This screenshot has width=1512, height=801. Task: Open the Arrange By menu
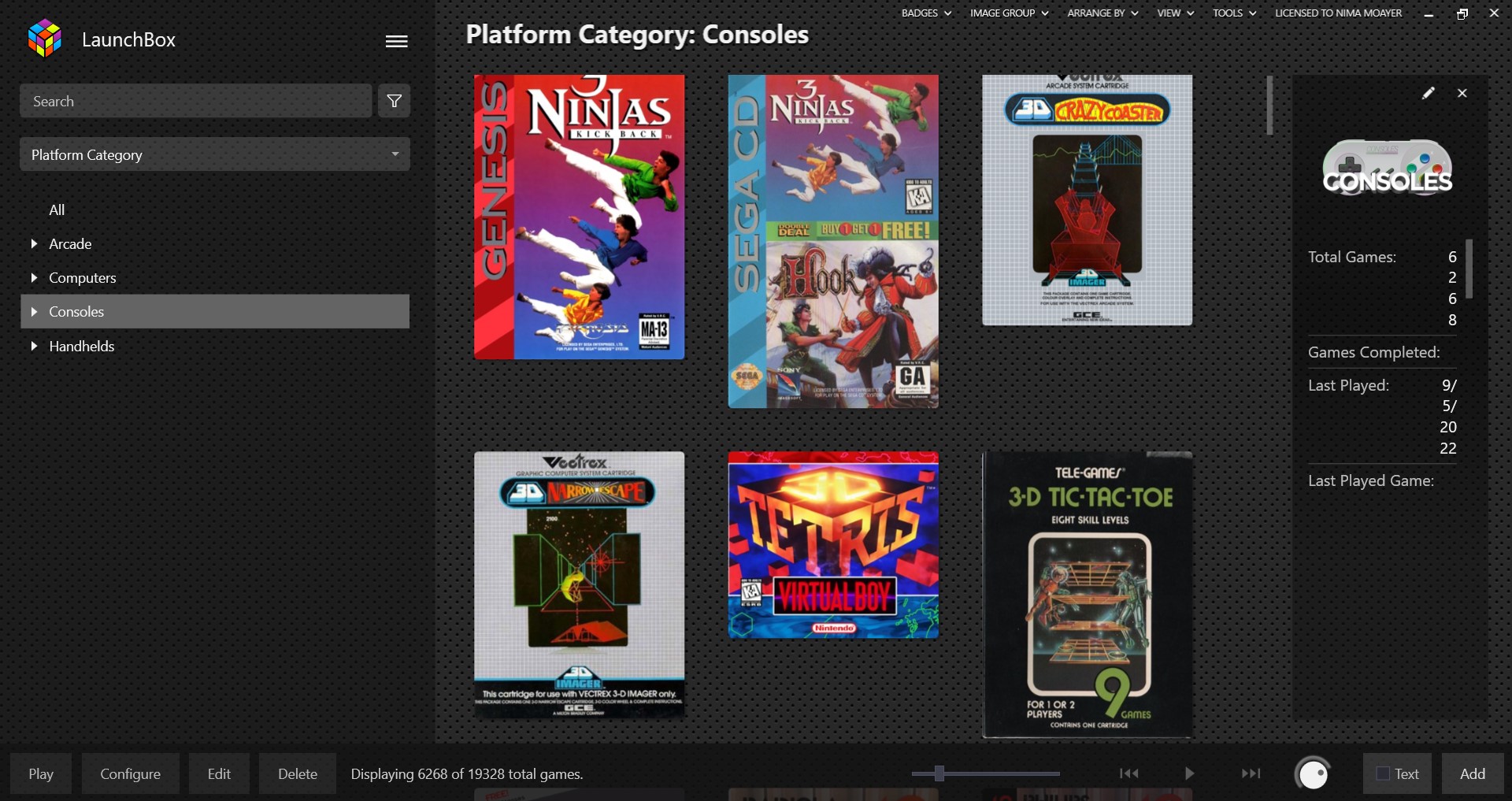[x=1102, y=13]
